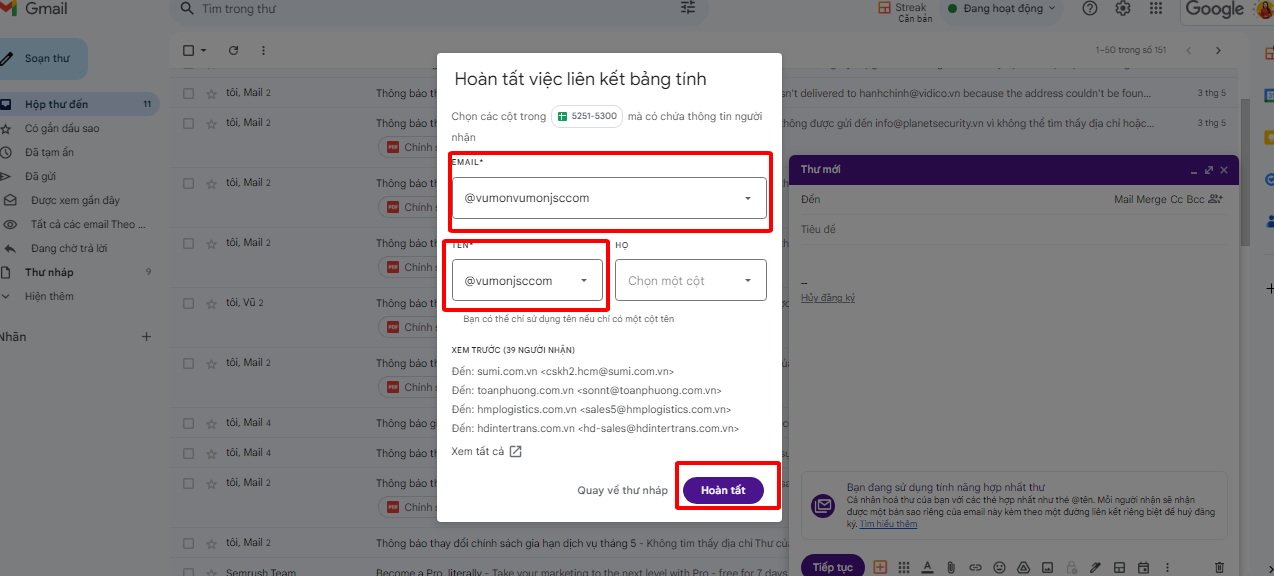The image size is (1274, 576).
Task: Click the Hoàn tất button
Action: pos(723,490)
